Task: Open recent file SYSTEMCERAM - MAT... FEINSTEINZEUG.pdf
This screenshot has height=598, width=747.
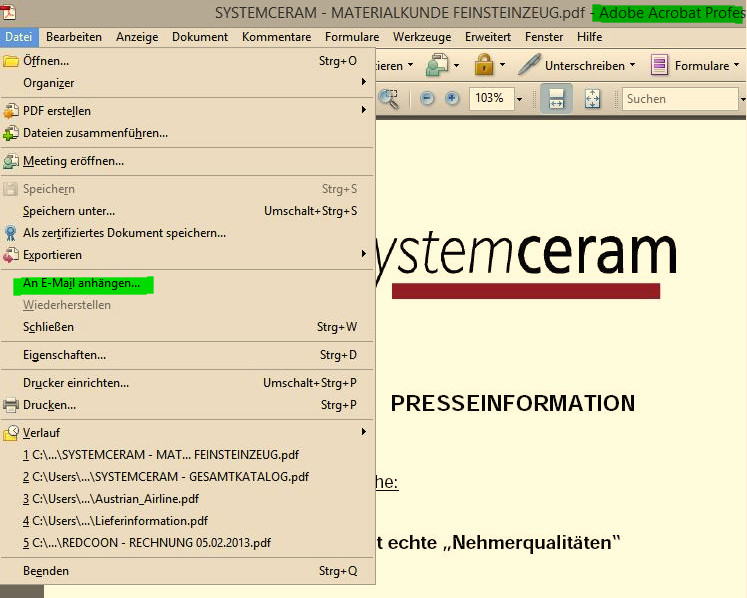Action: [187, 455]
